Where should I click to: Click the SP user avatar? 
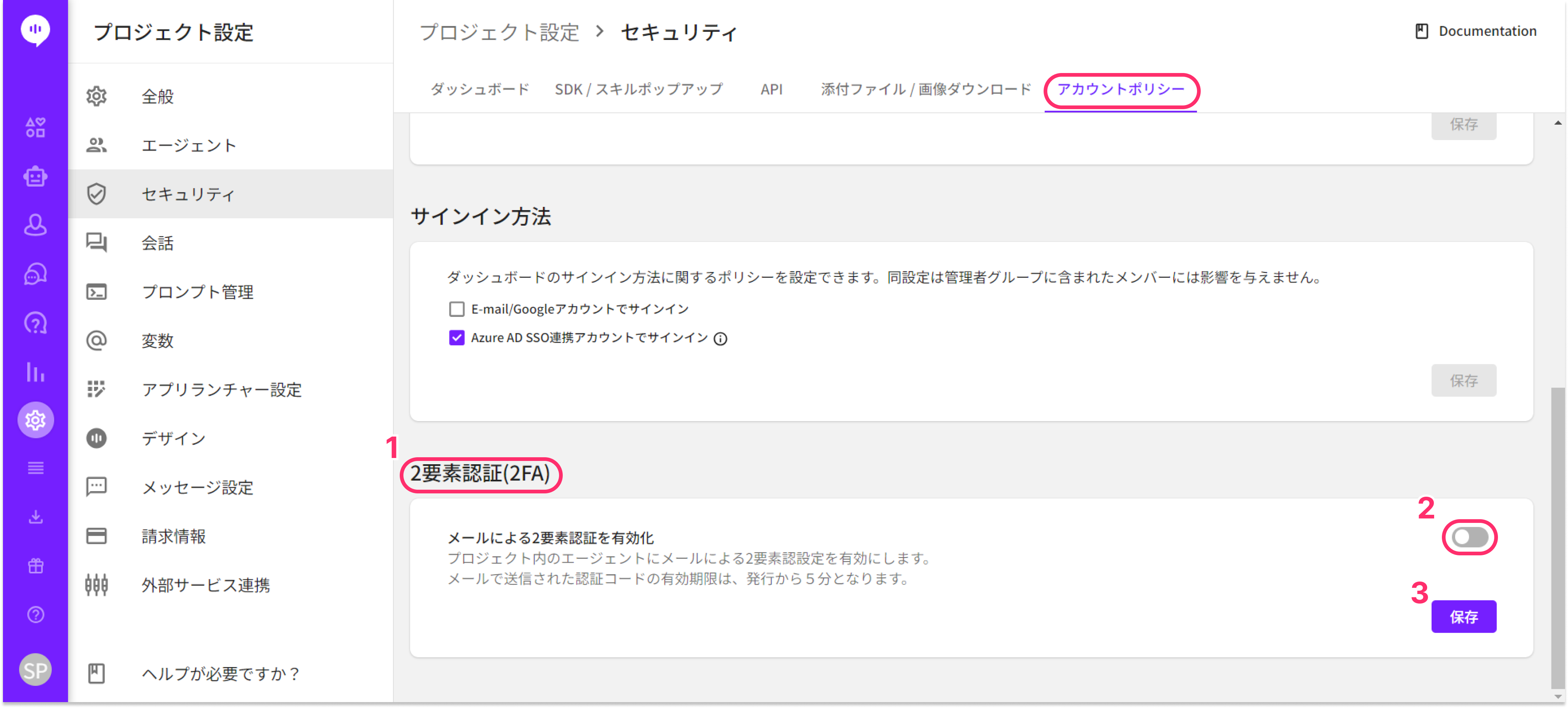point(35,670)
